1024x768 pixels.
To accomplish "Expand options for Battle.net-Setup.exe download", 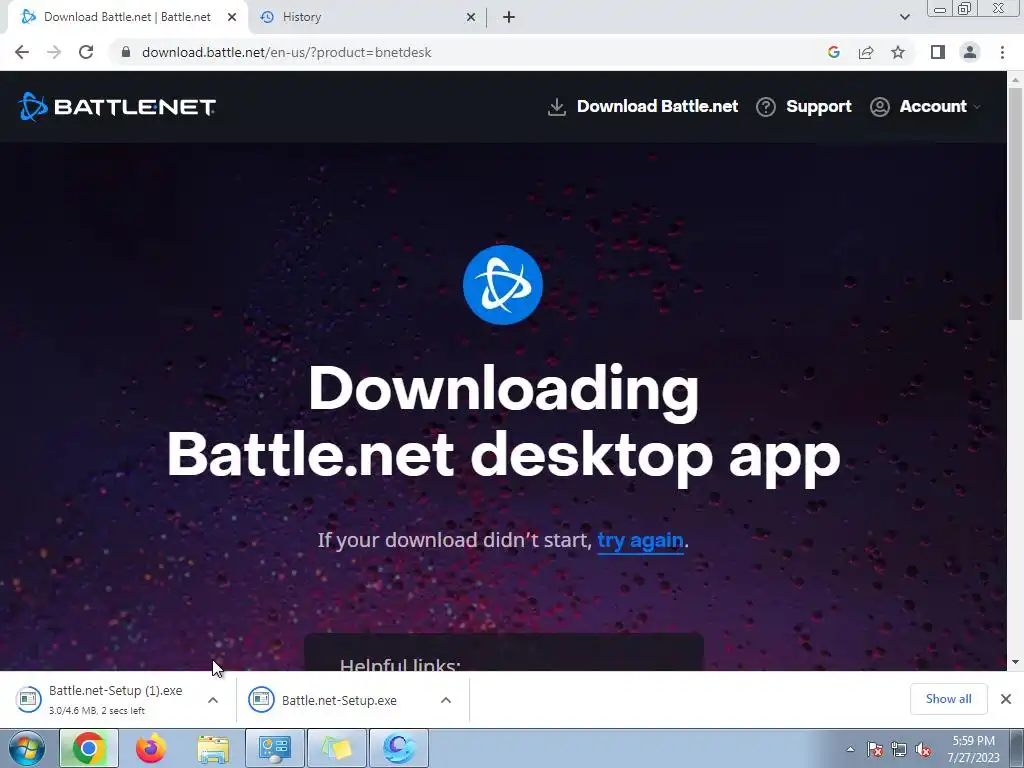I will click(446, 700).
